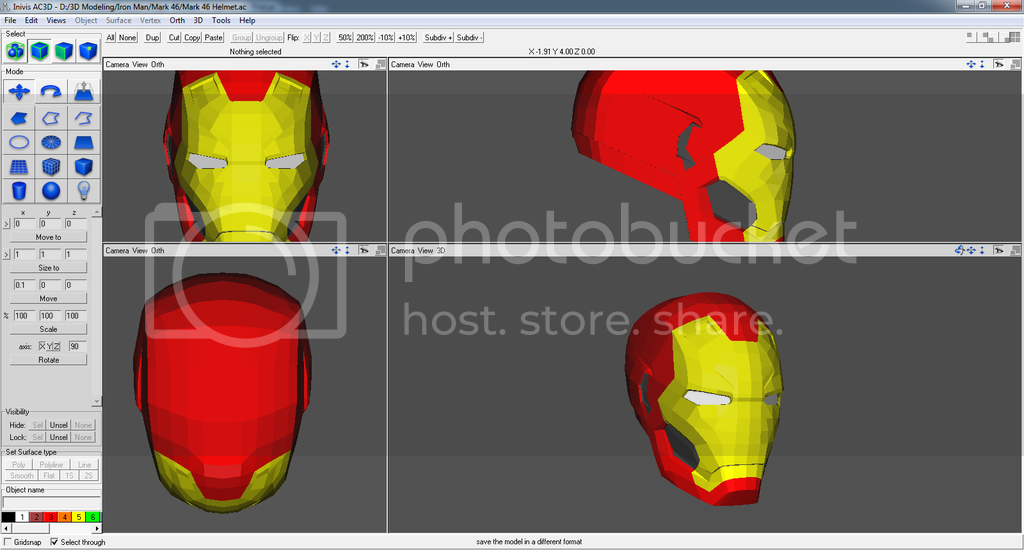
Task: Click control panel scroll-down arrow
Action: pyautogui.click(x=97, y=402)
